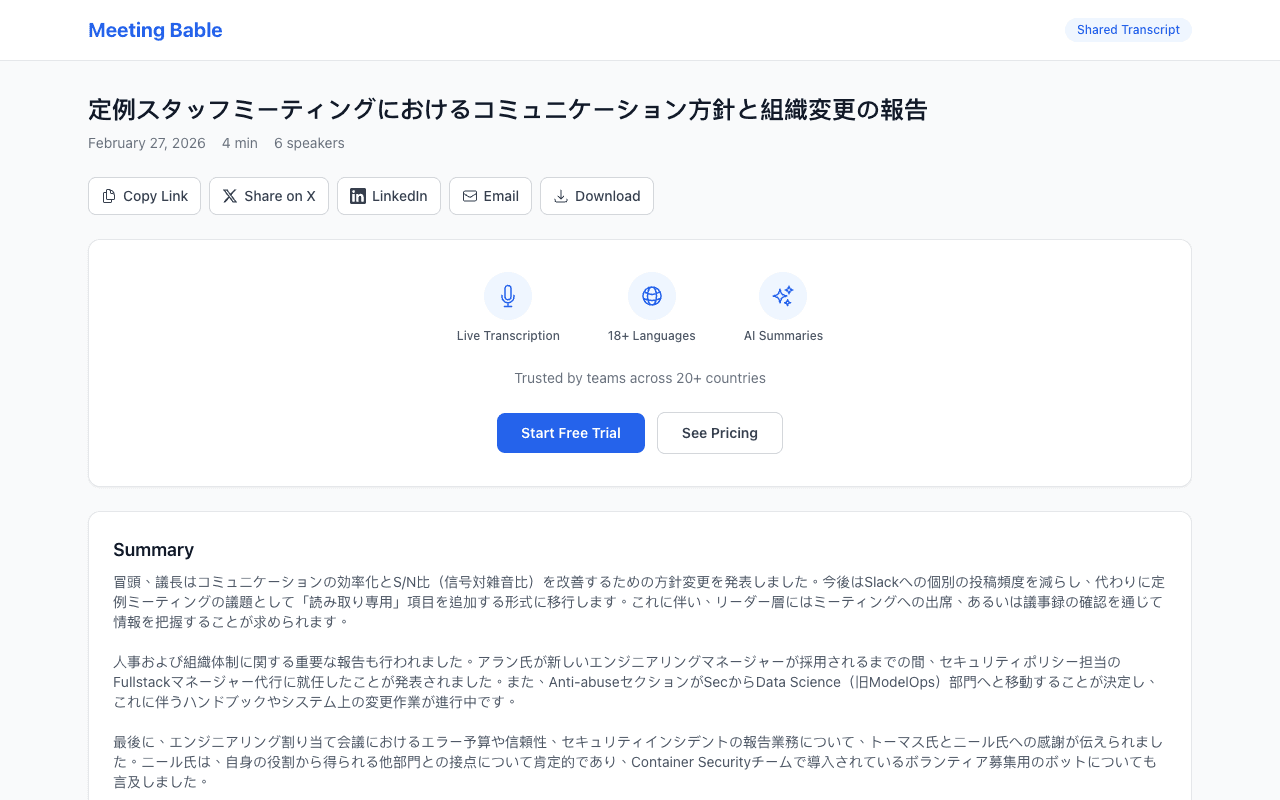Share the transcript on LinkedIn
The image size is (1280, 800).
388,196
